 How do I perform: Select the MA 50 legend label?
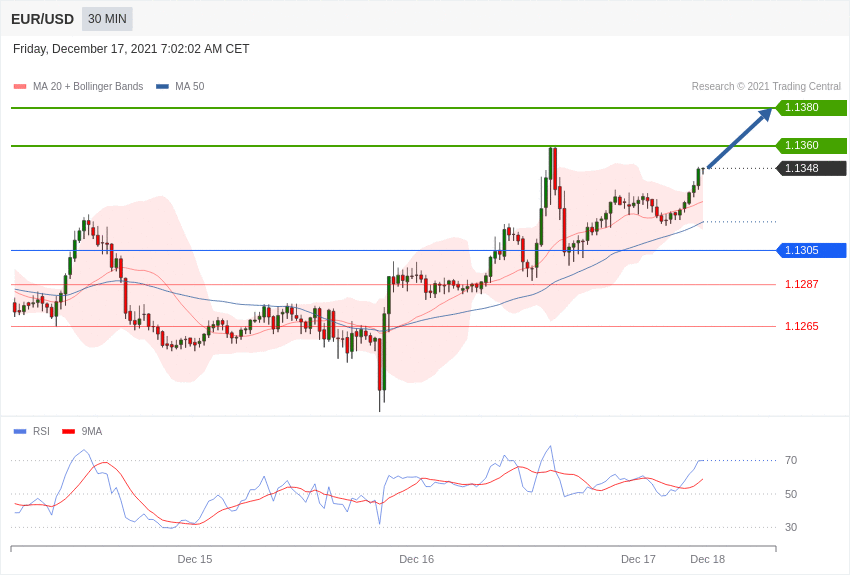point(190,86)
